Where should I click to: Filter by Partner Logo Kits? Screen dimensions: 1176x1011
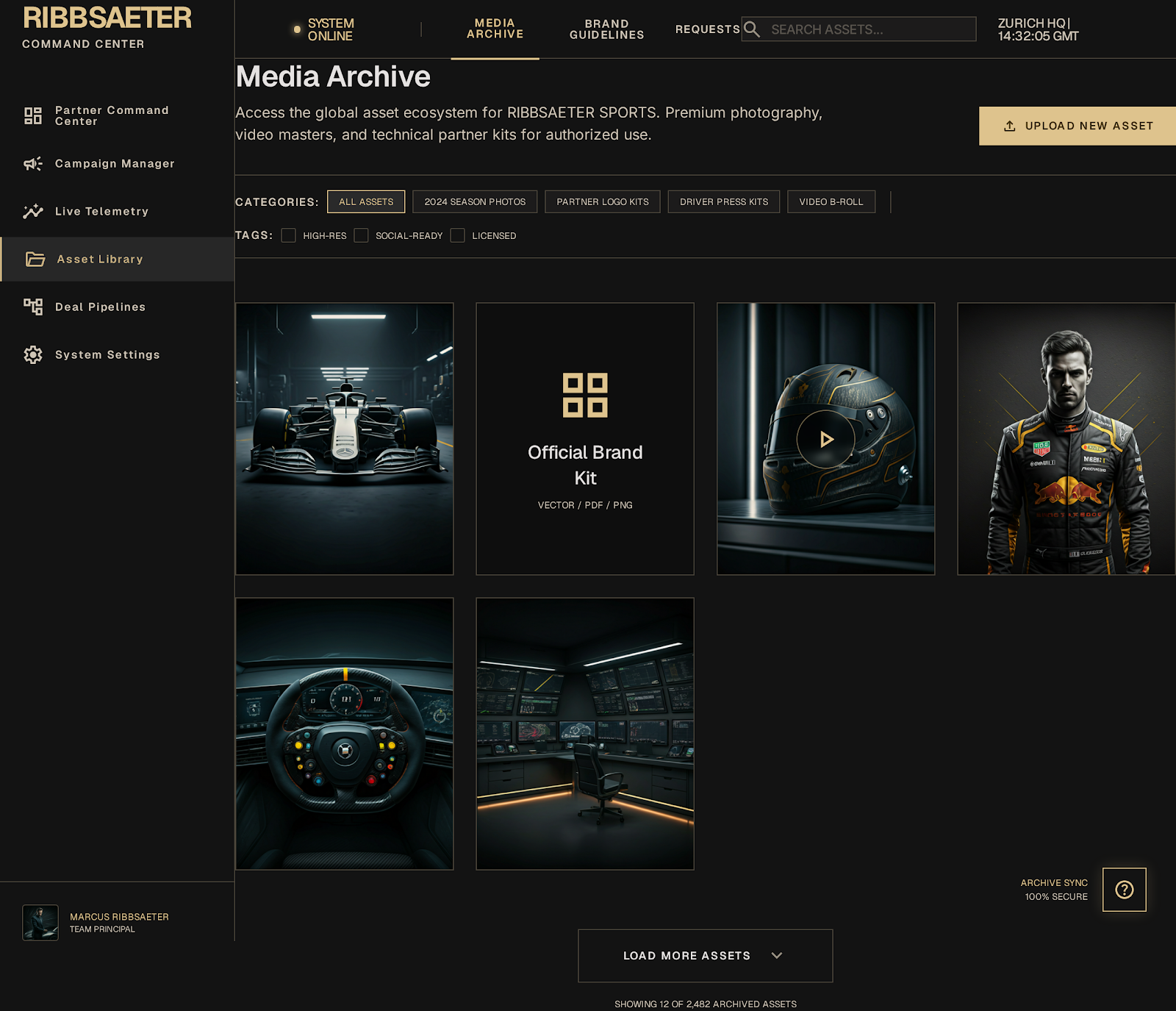point(603,201)
